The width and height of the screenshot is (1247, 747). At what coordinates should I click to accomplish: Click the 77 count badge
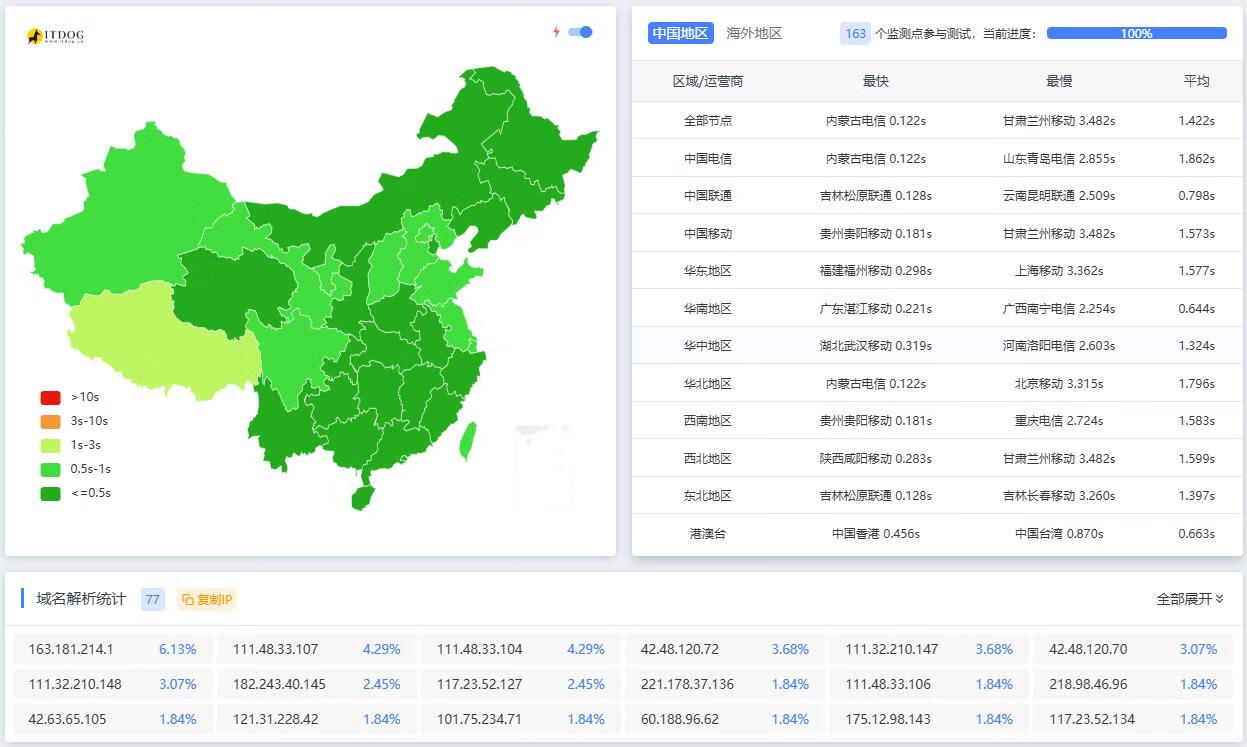coord(153,600)
